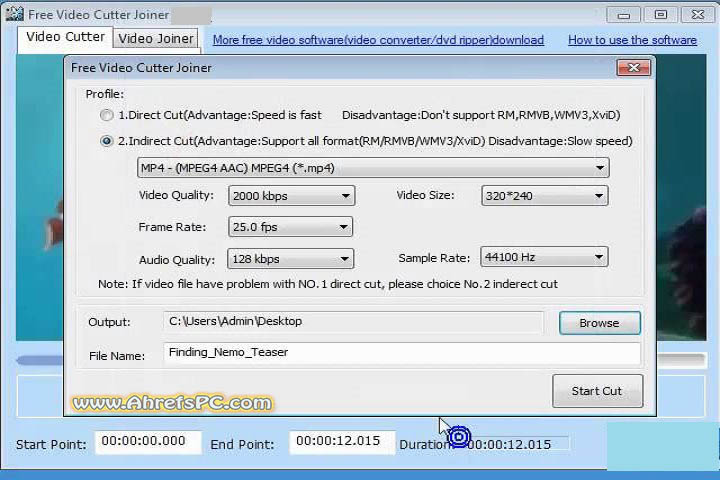The height and width of the screenshot is (480, 720).
Task: Open the Sample Rate 44100 Hz dropdown
Action: pos(544,257)
